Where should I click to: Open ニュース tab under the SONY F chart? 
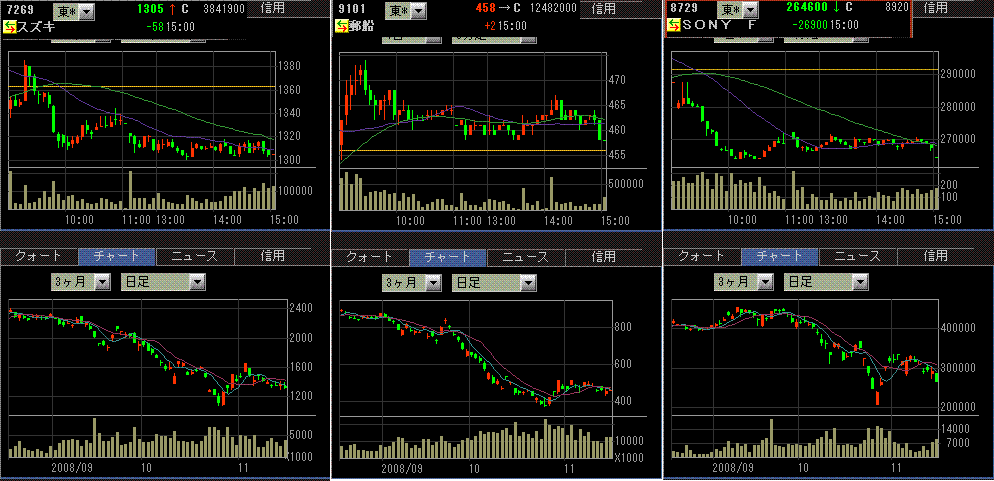coord(858,256)
